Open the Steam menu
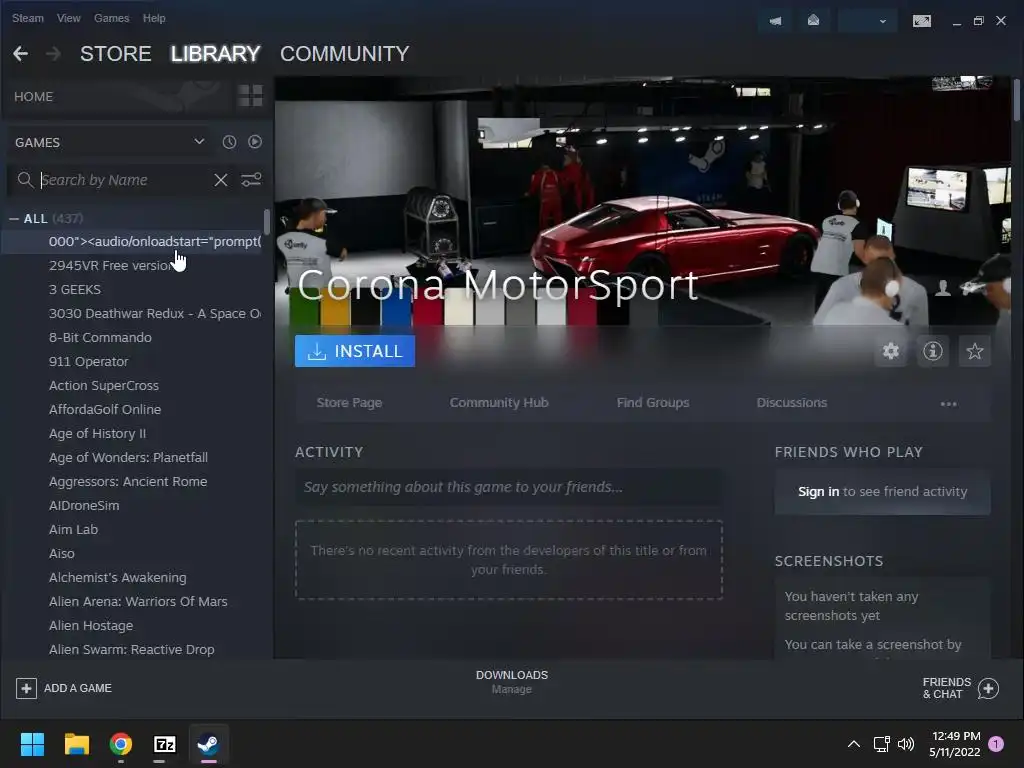Image resolution: width=1024 pixels, height=768 pixels. click(x=27, y=18)
